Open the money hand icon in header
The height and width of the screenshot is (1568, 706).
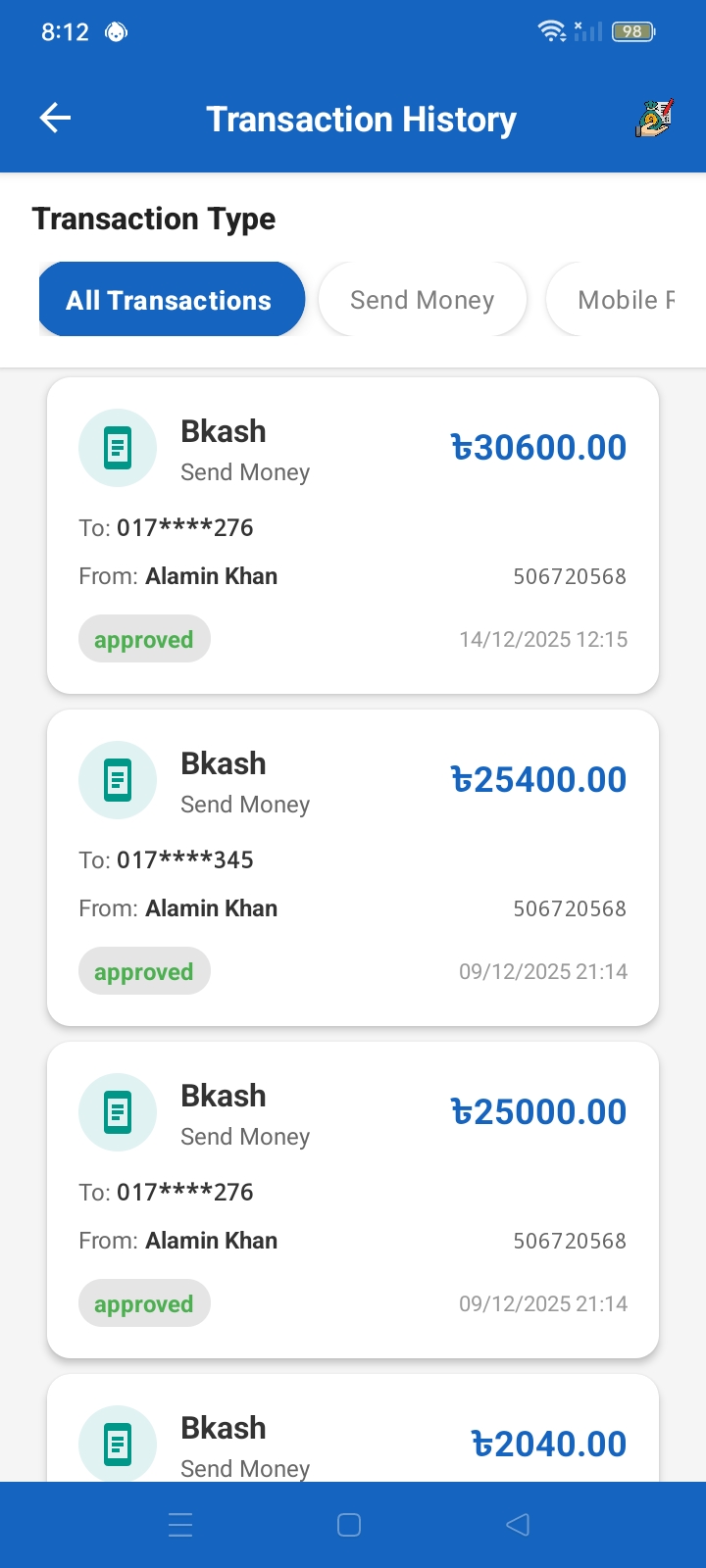pos(653,119)
